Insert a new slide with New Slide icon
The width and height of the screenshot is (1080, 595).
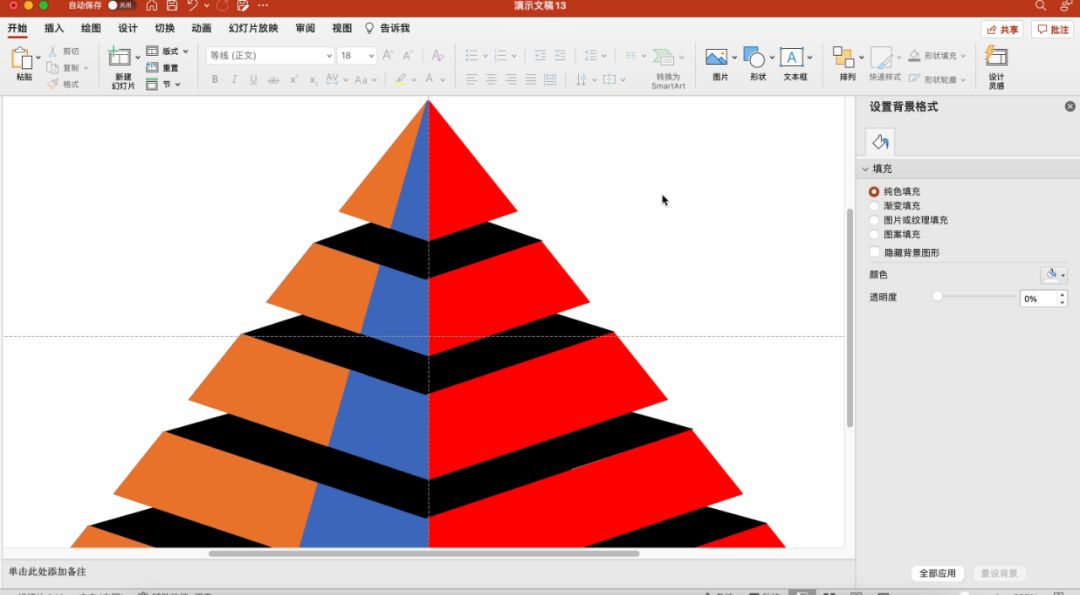tap(119, 57)
